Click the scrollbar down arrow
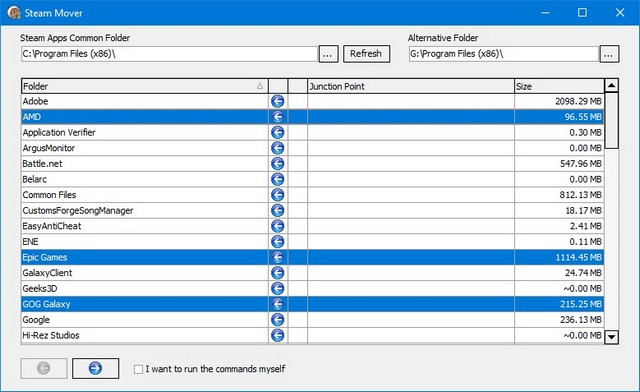The width and height of the screenshot is (640, 392). click(611, 337)
